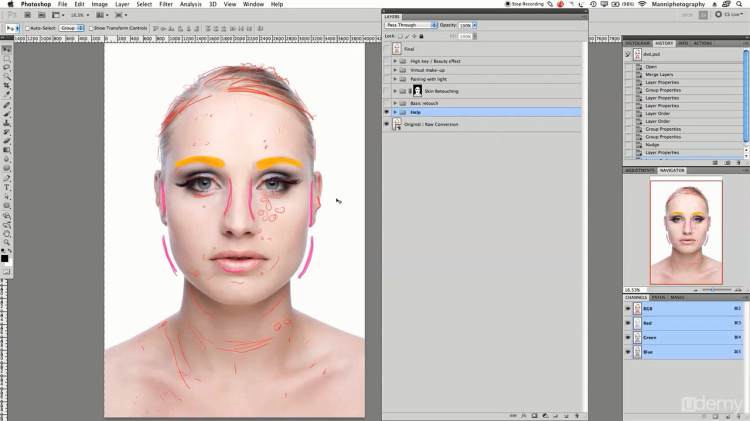Select the Lasso tool
The image size is (750, 421).
pos(7,67)
